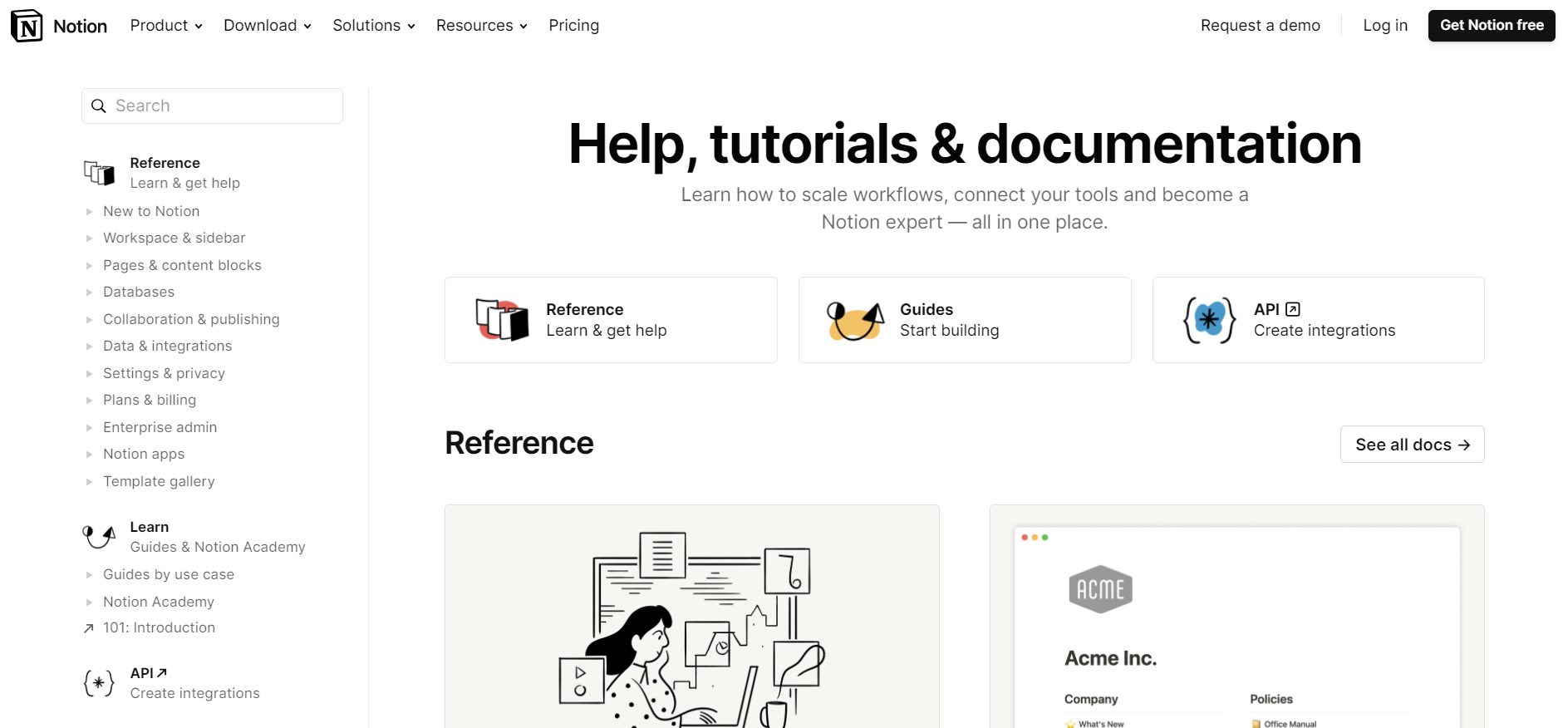Click Log in
1568x728 pixels.
1385,26
